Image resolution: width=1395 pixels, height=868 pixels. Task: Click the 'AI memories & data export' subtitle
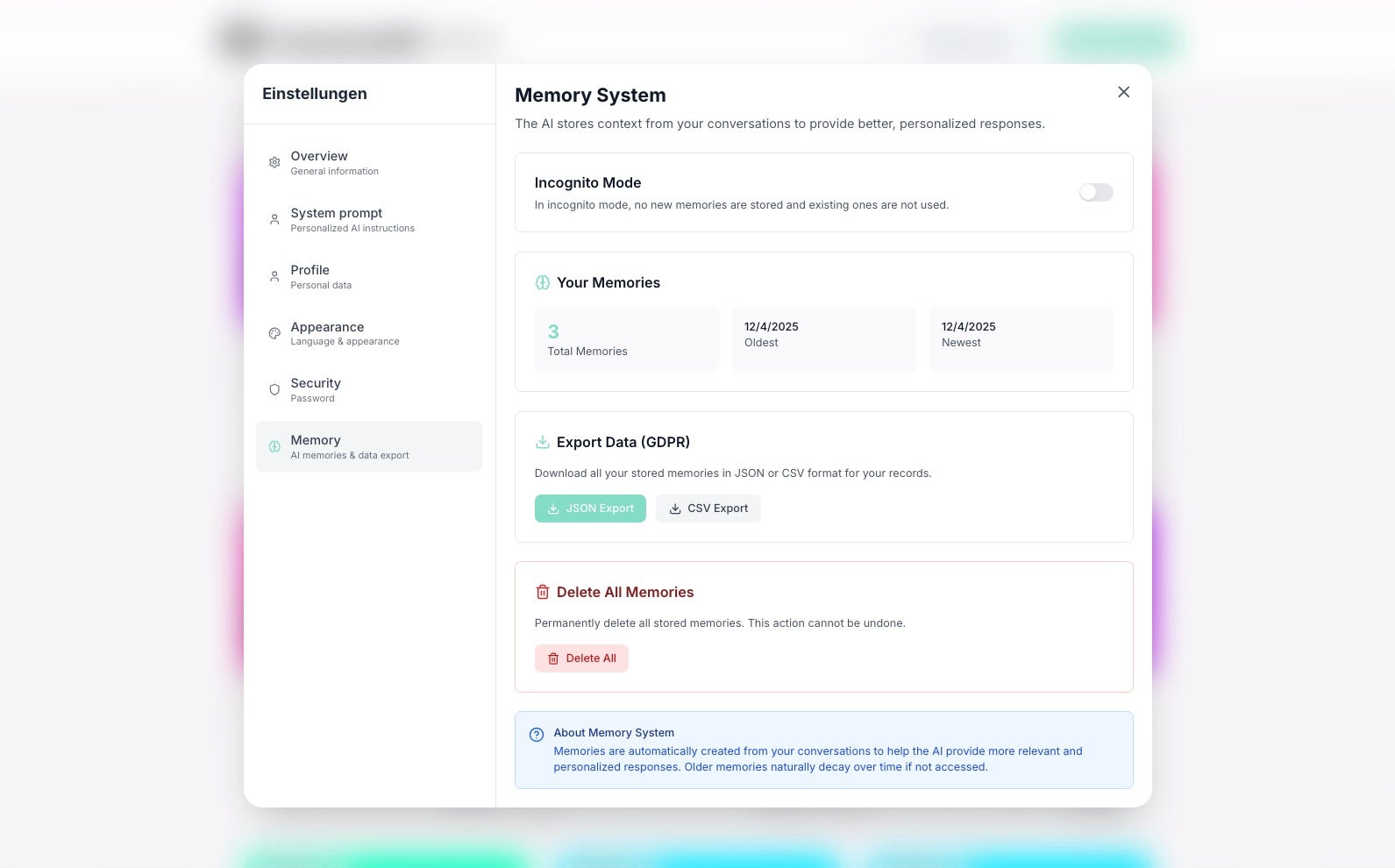coord(350,456)
